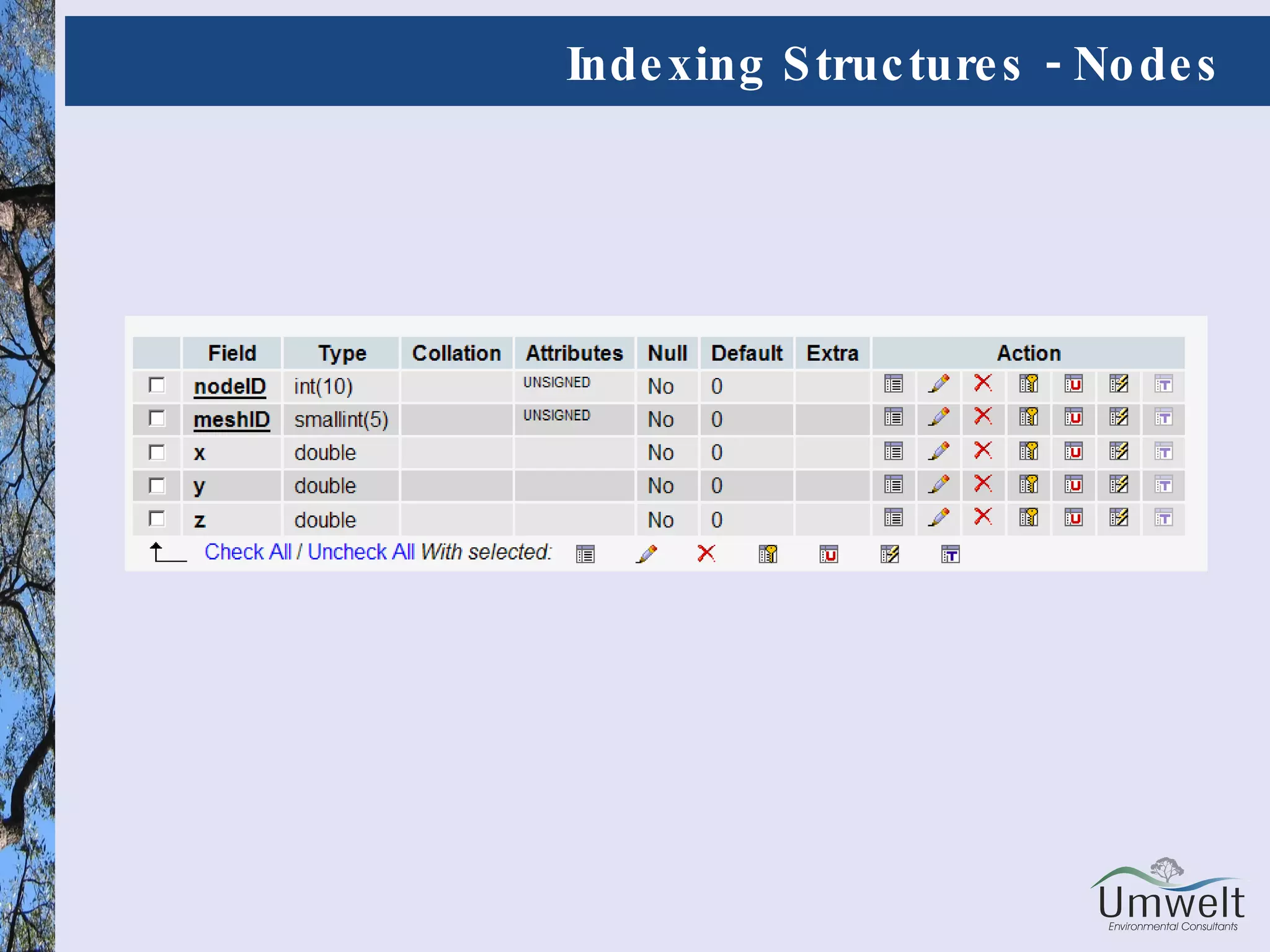1270x952 pixels.
Task: Click the Check All link
Action: (247, 552)
